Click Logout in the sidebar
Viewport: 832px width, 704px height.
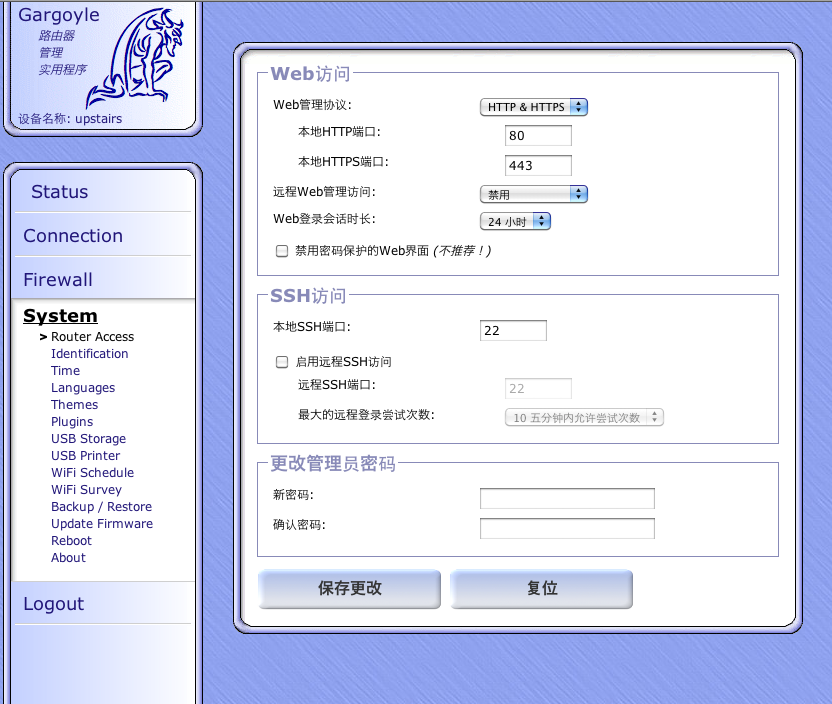[x=54, y=604]
